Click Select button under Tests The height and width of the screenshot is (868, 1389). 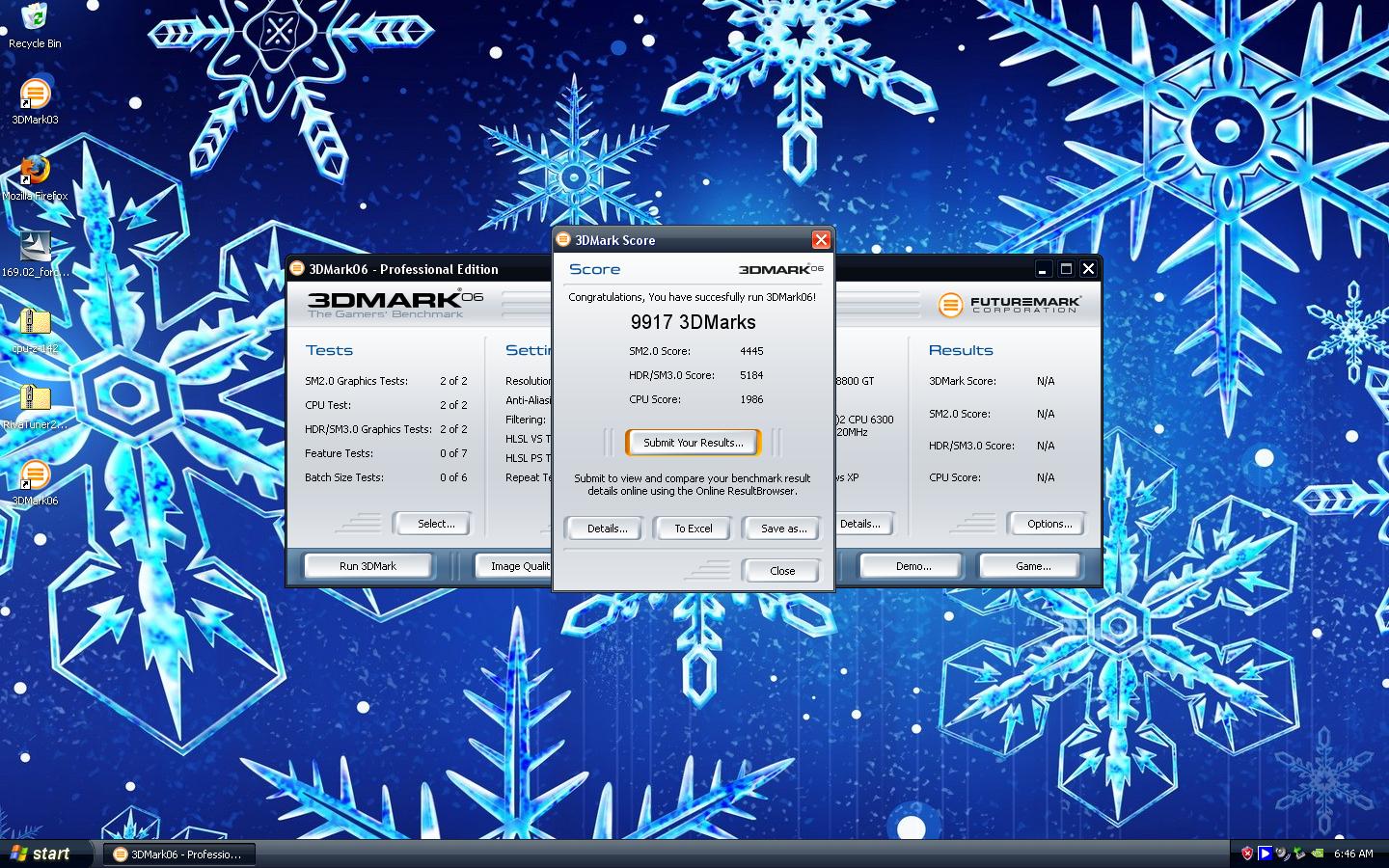point(434,524)
